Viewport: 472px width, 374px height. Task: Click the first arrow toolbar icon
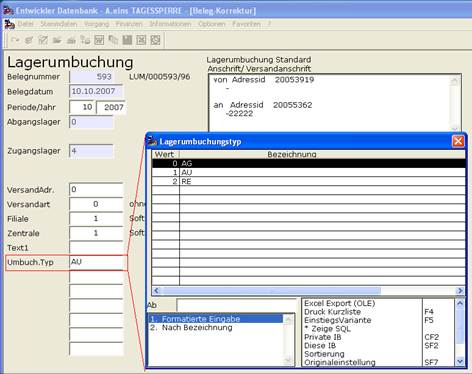15,40
